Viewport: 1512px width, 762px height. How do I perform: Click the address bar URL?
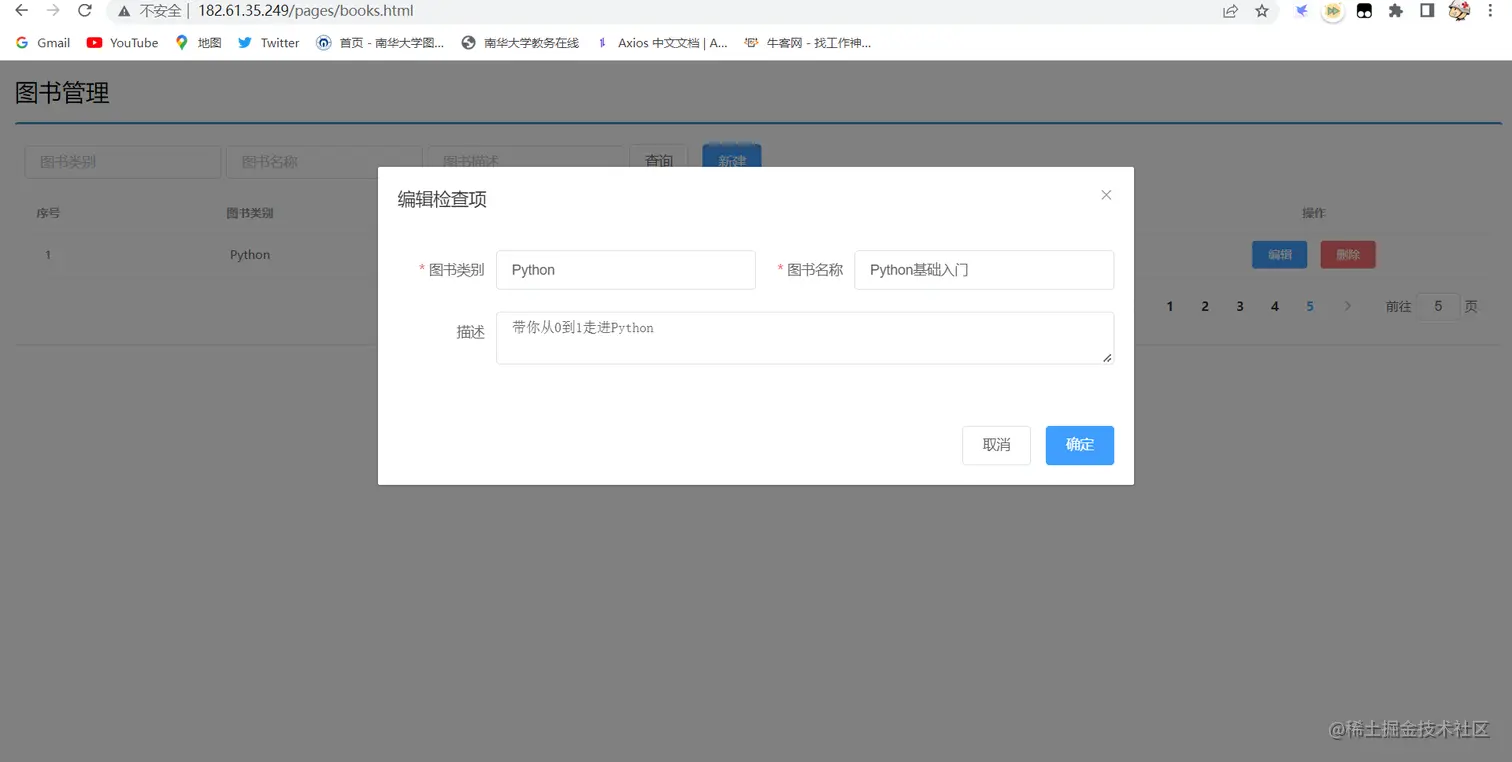[x=305, y=11]
